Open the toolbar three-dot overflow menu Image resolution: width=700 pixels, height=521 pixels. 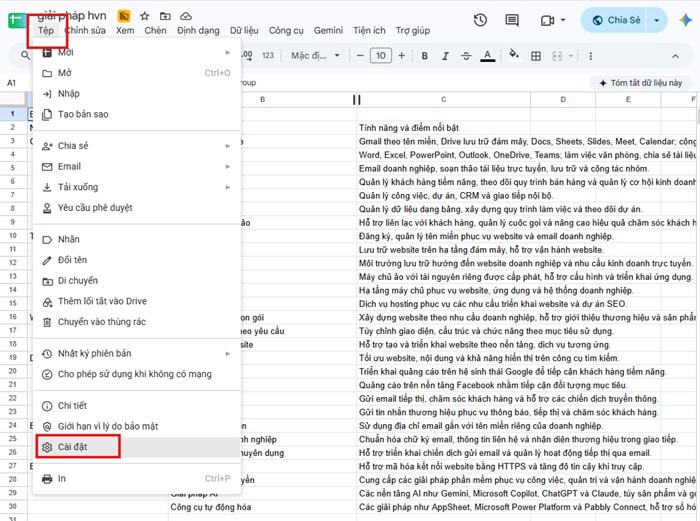tap(591, 56)
